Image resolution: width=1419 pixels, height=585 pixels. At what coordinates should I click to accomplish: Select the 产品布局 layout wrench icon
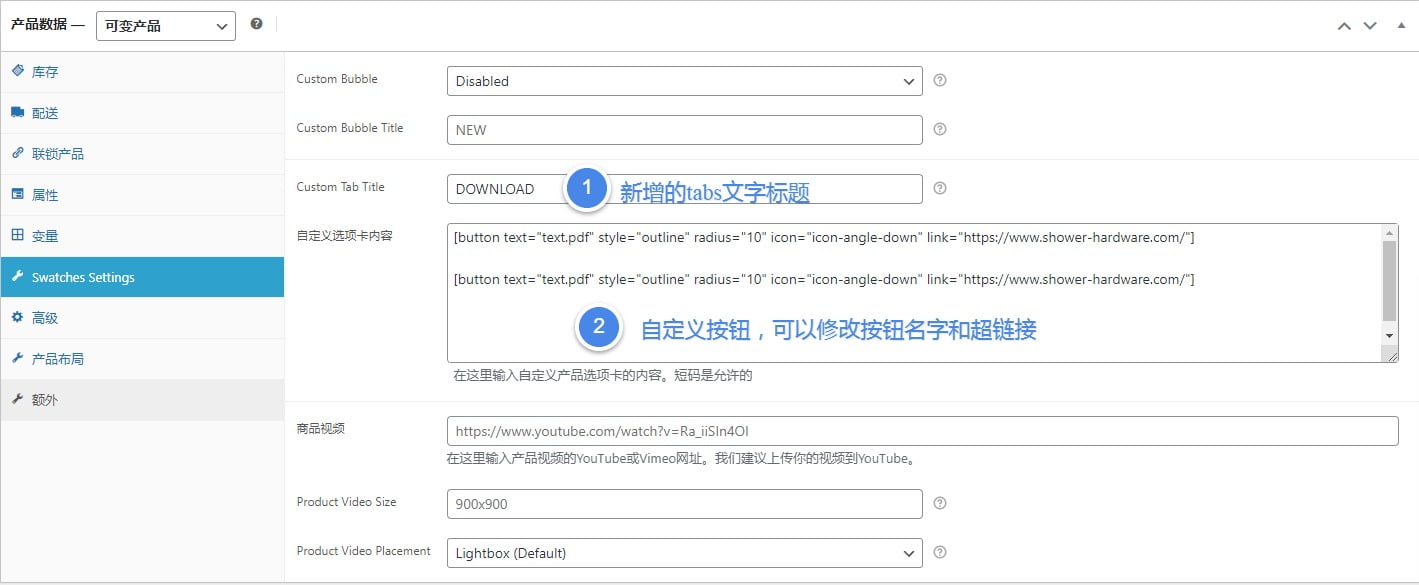pos(17,358)
